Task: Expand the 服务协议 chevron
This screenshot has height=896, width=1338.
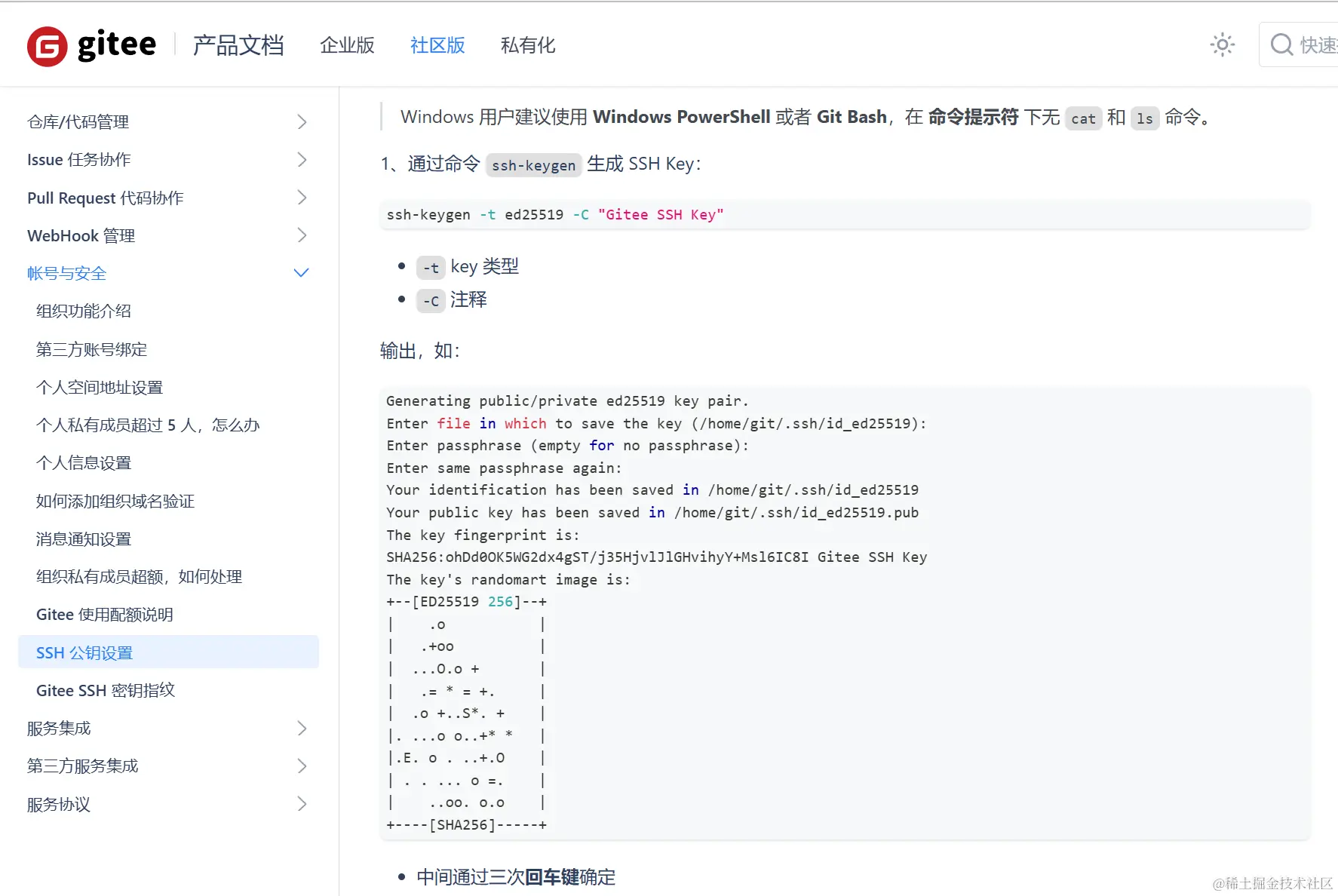Action: [x=302, y=804]
